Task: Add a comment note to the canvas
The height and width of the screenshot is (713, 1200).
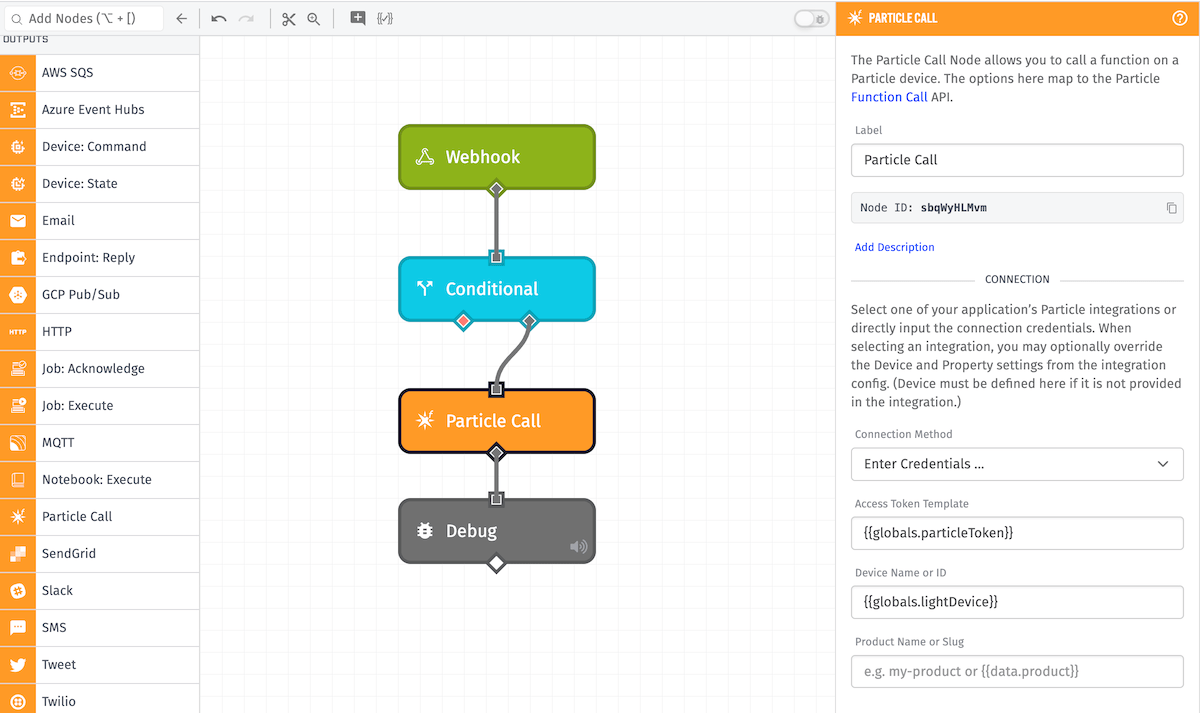Action: pyautogui.click(x=358, y=18)
